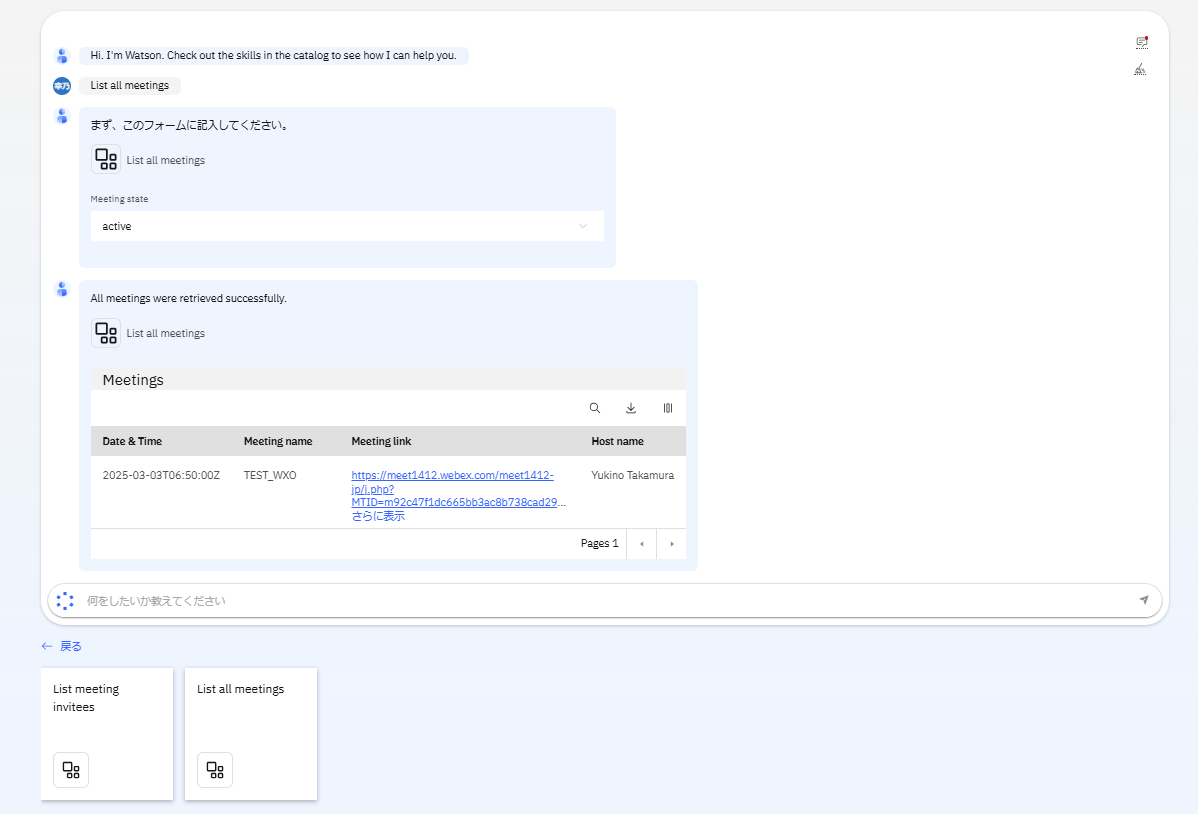This screenshot has height=814, width=1198.
Task: Click the Host name column header
Action: point(617,441)
